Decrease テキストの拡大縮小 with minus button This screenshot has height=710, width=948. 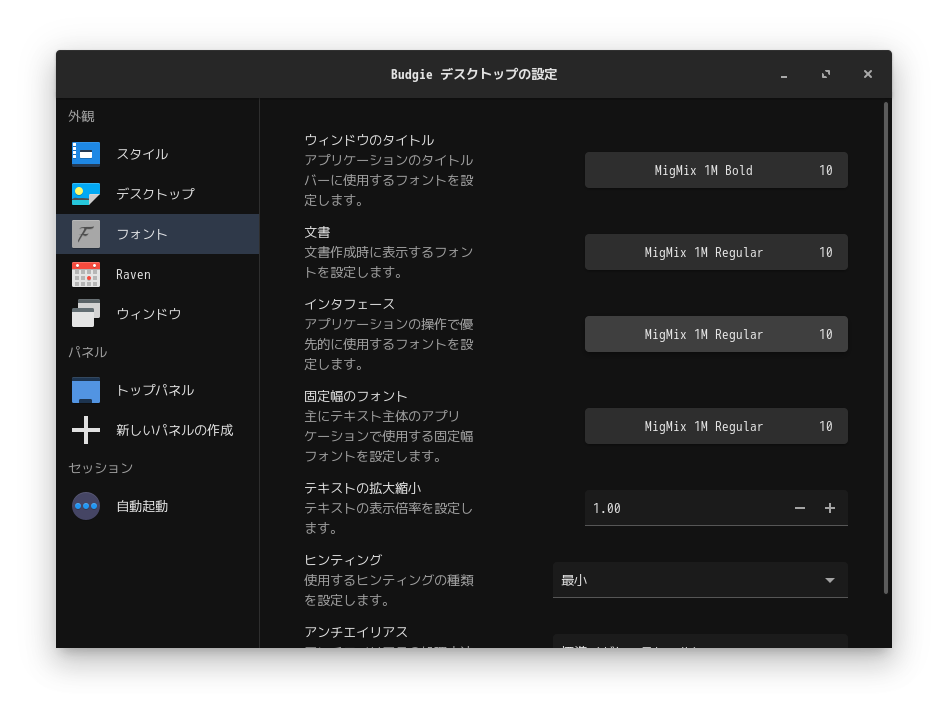(x=799, y=509)
